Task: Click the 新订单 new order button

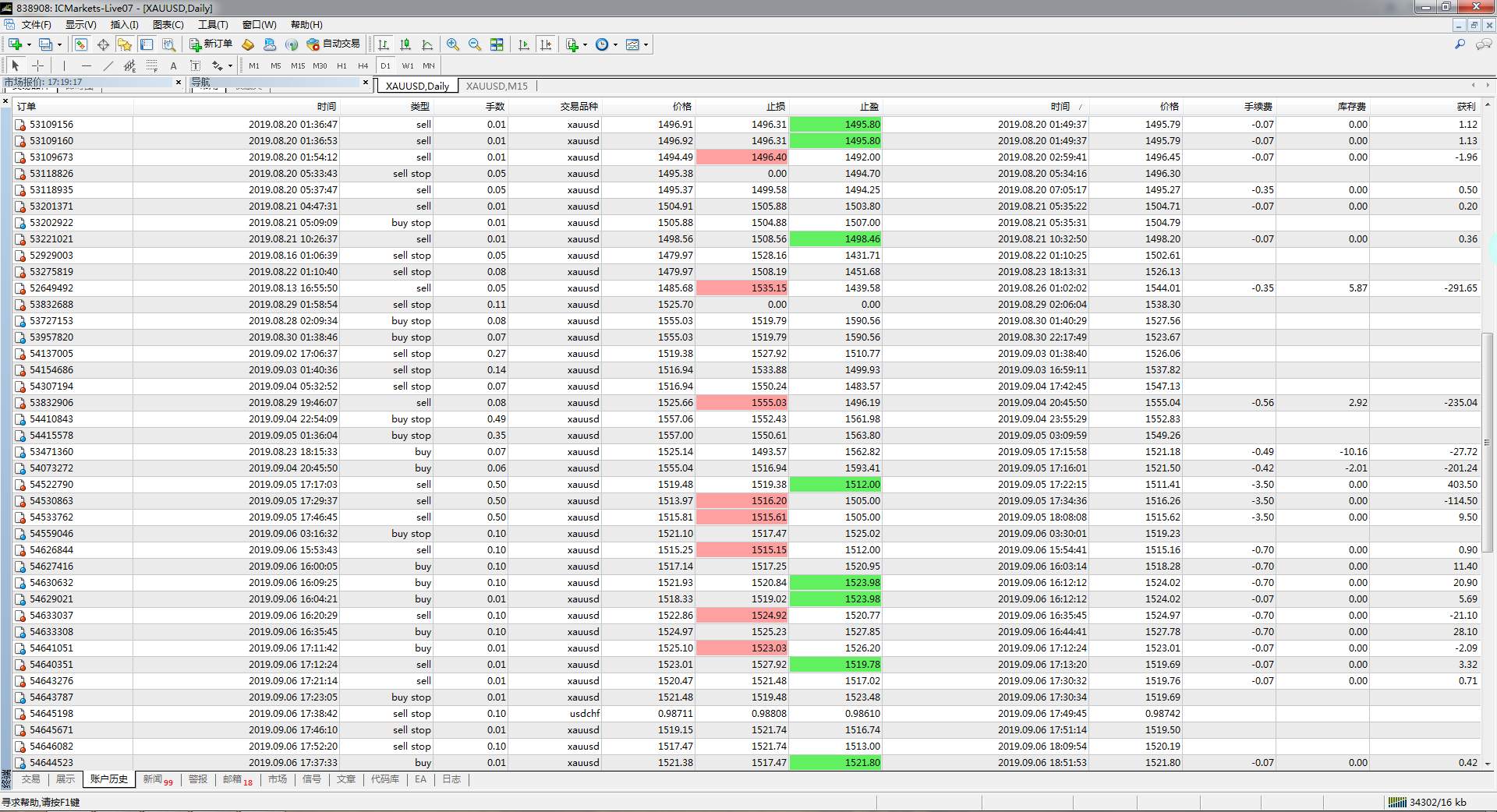Action: coord(211,44)
